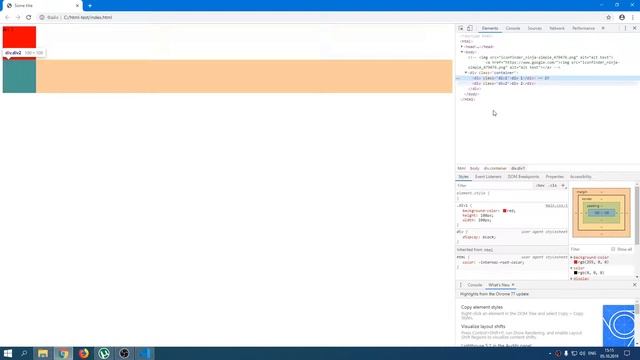Enable the Show all checkbox
Viewport: 640px width, 360px height.
613,249
